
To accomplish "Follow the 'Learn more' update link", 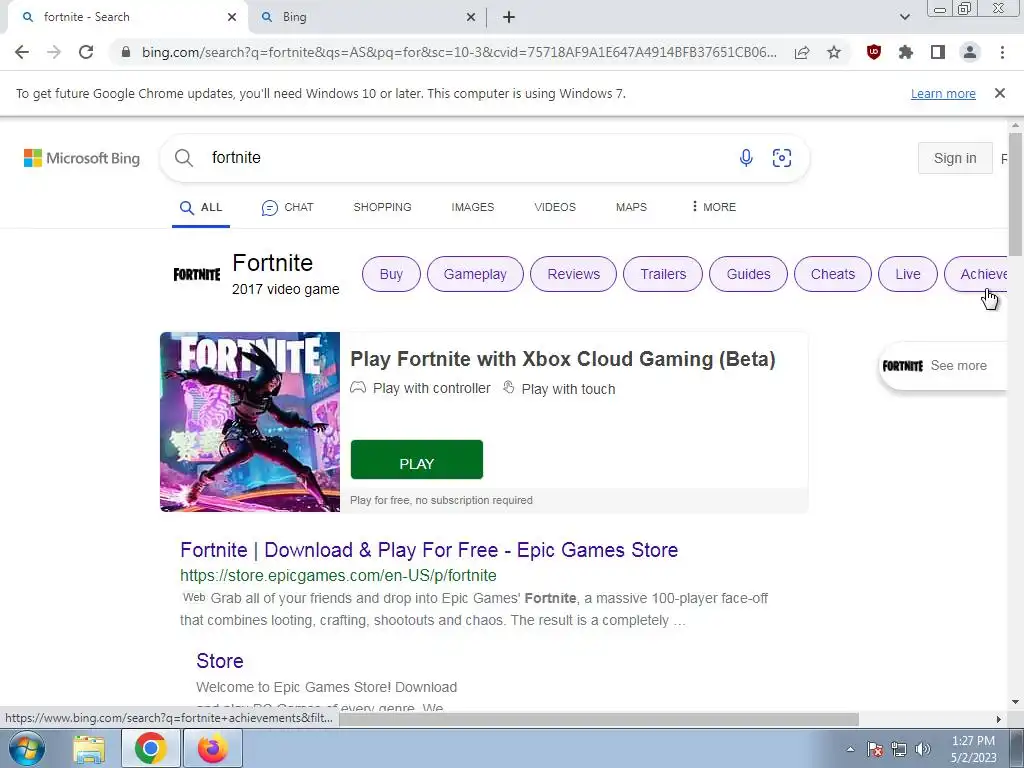I will [x=943, y=93].
